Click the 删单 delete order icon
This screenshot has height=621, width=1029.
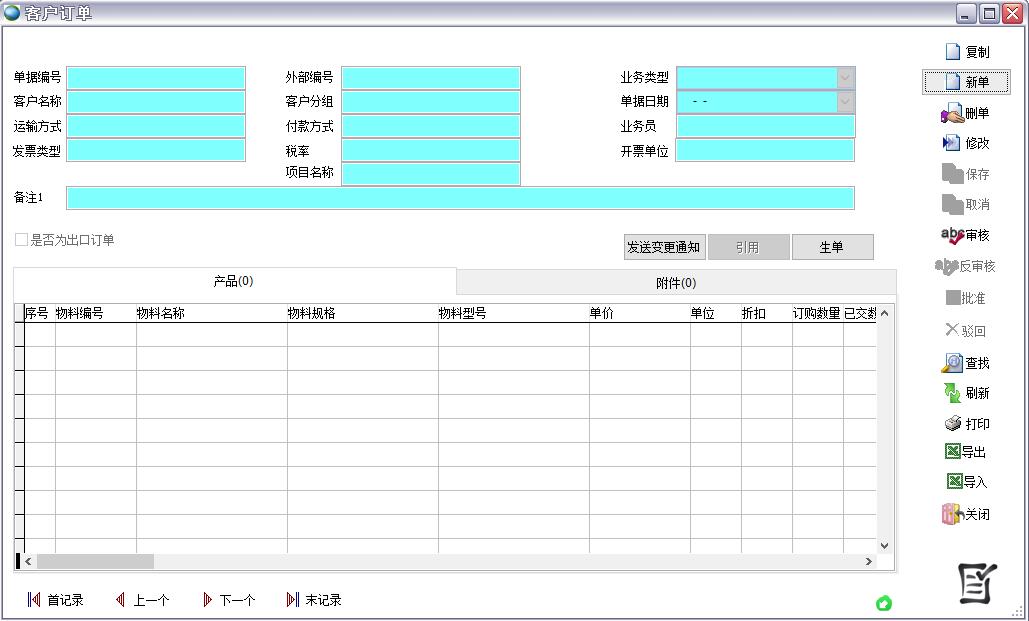(x=953, y=113)
